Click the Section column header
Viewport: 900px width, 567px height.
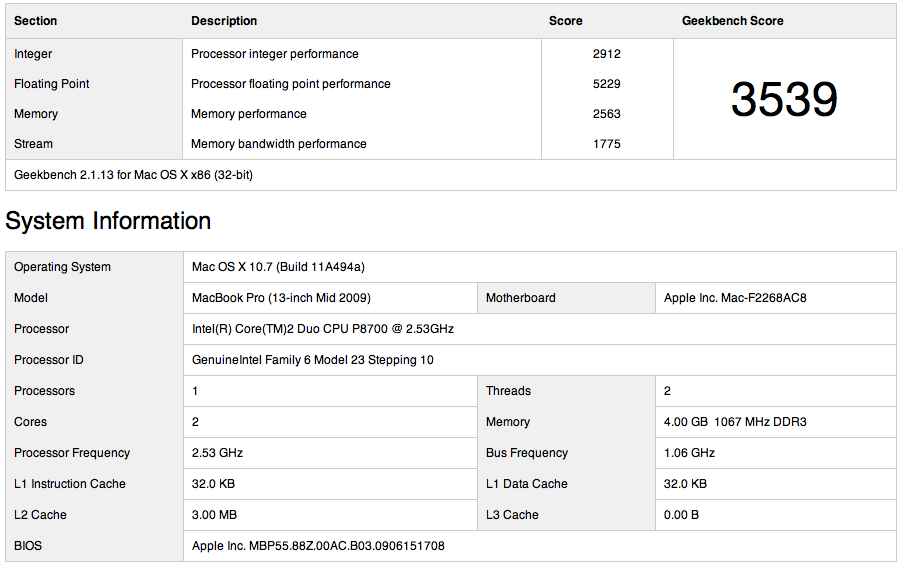(x=36, y=21)
